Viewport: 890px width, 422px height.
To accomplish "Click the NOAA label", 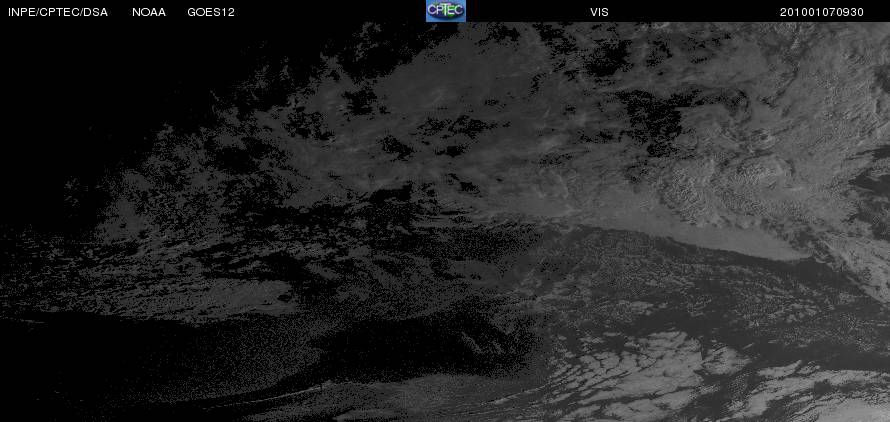I will point(149,12).
